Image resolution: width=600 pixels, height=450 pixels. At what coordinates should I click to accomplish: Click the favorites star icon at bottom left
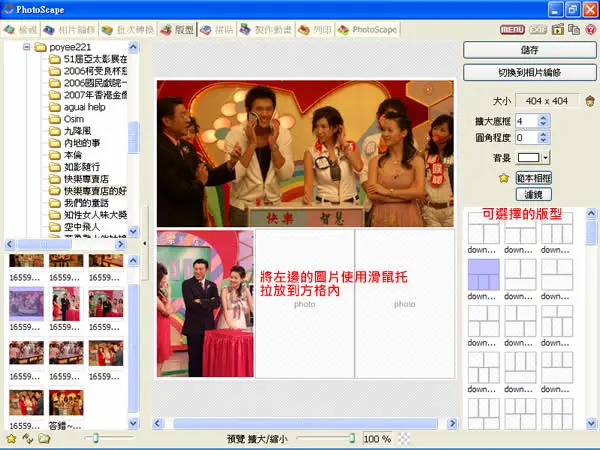pos(11,439)
